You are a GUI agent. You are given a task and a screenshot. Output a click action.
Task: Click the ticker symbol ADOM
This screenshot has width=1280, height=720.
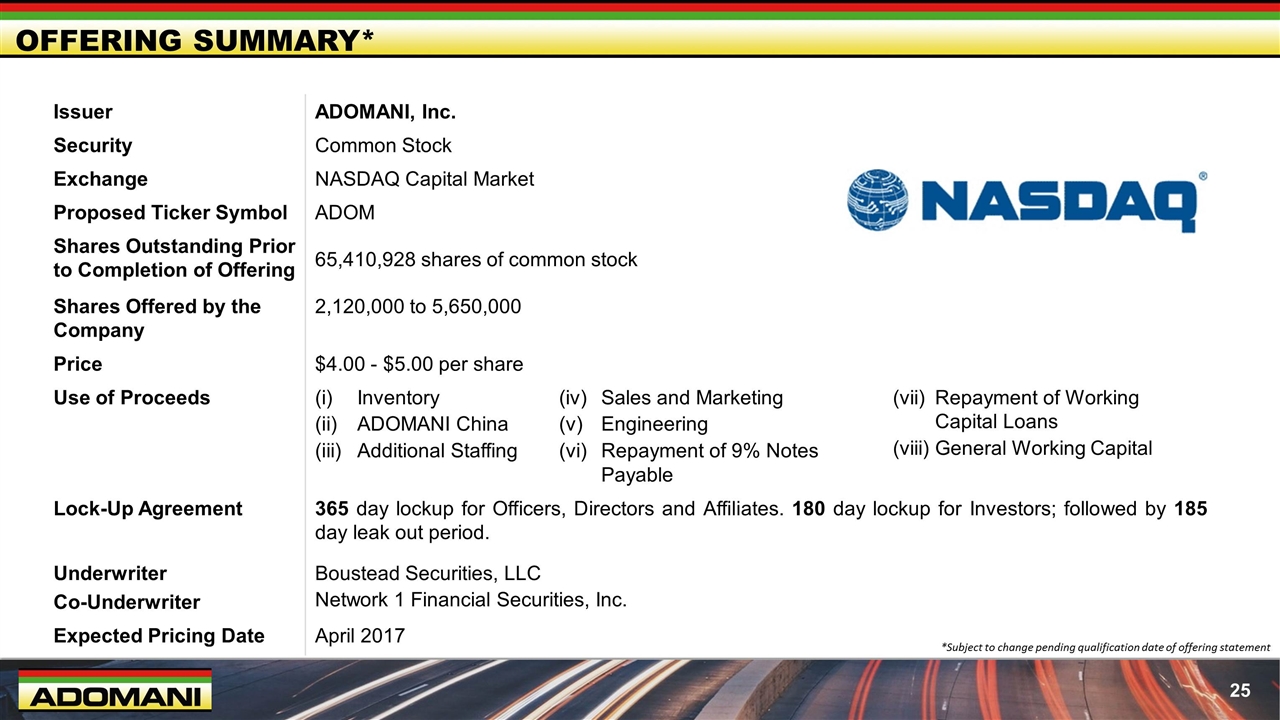click(345, 212)
